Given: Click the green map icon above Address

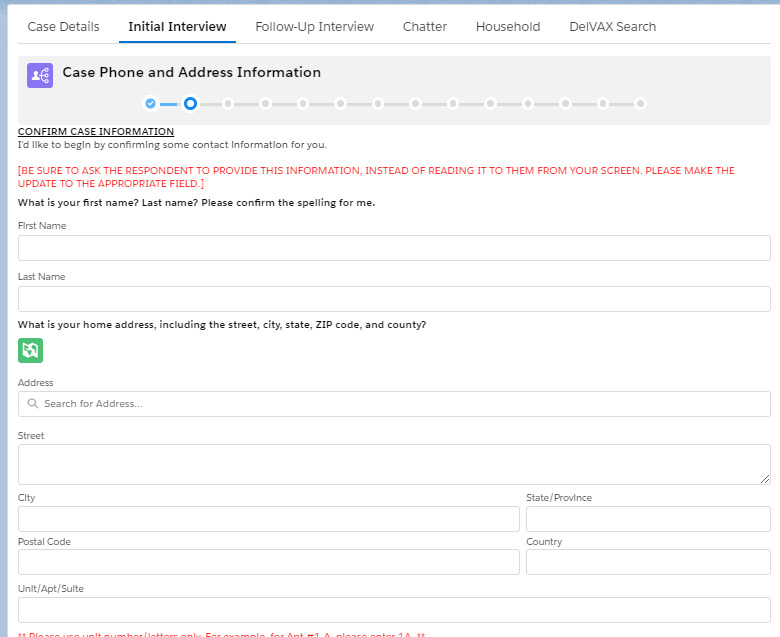Looking at the screenshot, I should [x=30, y=350].
